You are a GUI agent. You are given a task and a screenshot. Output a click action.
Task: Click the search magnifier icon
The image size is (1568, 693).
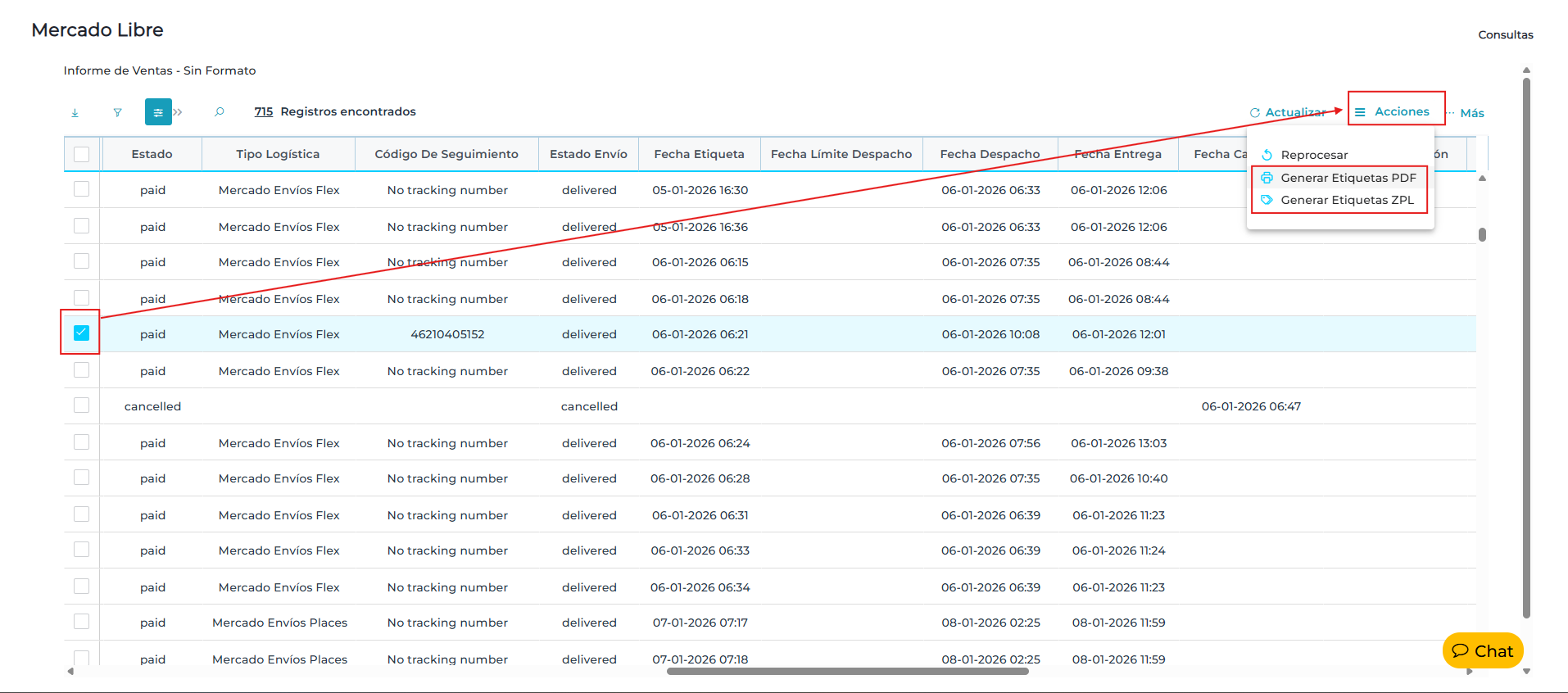coord(219,112)
